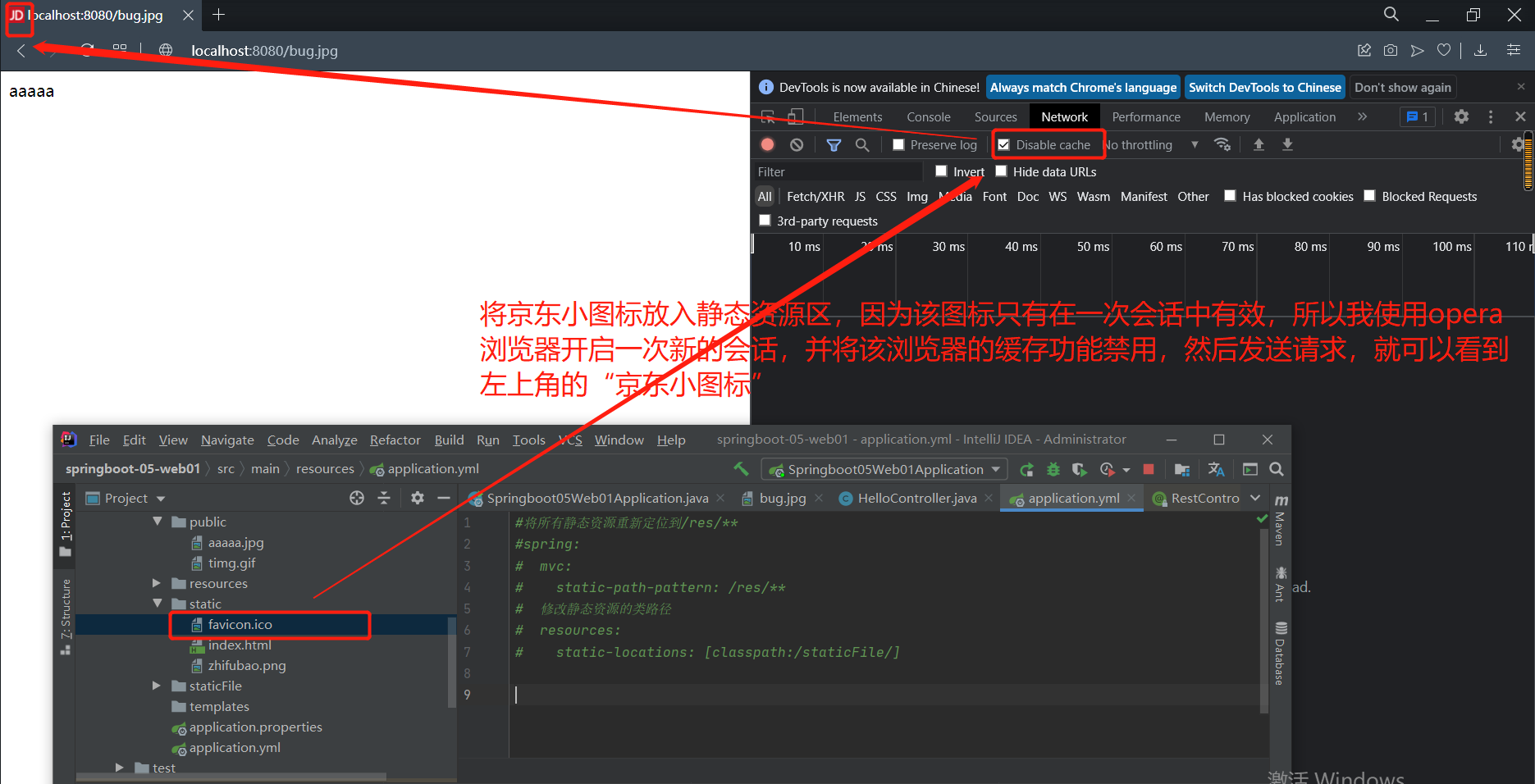Filter network requests by Fetch/XHR
Screen dimensions: 1535x784
(815, 196)
